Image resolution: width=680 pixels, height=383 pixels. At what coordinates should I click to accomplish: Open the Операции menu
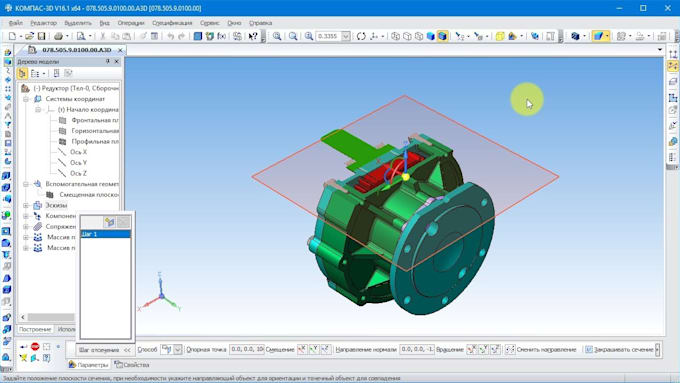click(x=131, y=23)
